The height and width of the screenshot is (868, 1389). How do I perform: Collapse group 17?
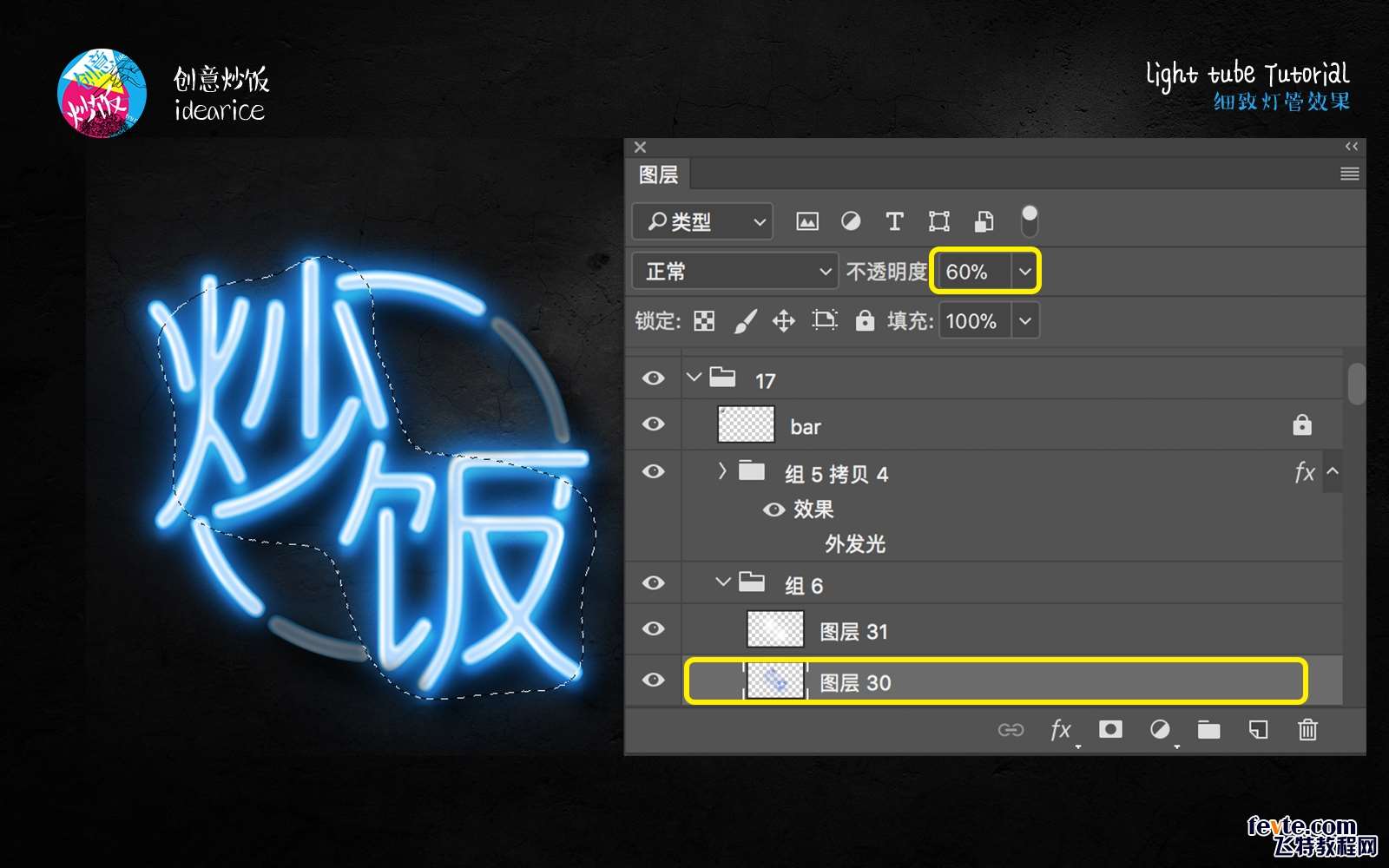pos(694,378)
